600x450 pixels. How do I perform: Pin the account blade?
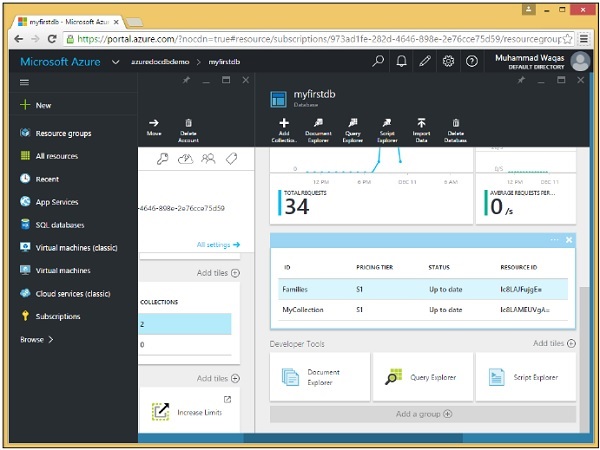tap(186, 80)
